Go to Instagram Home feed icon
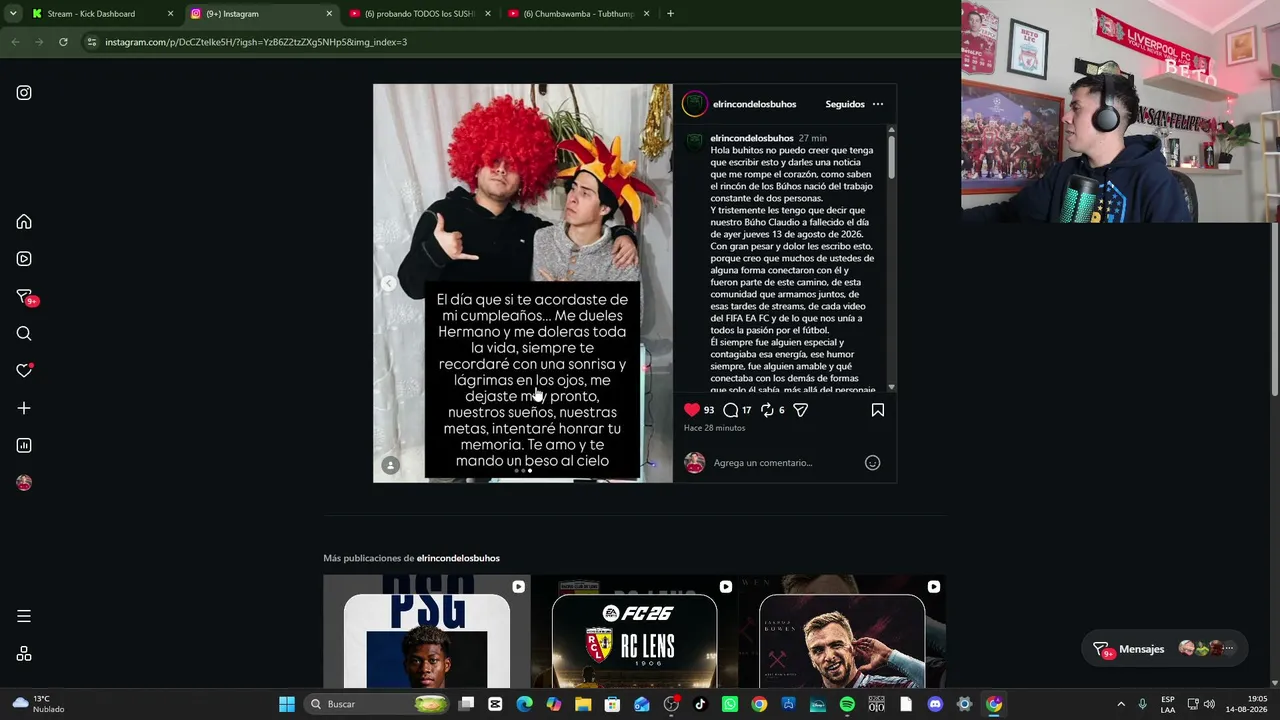 point(24,222)
